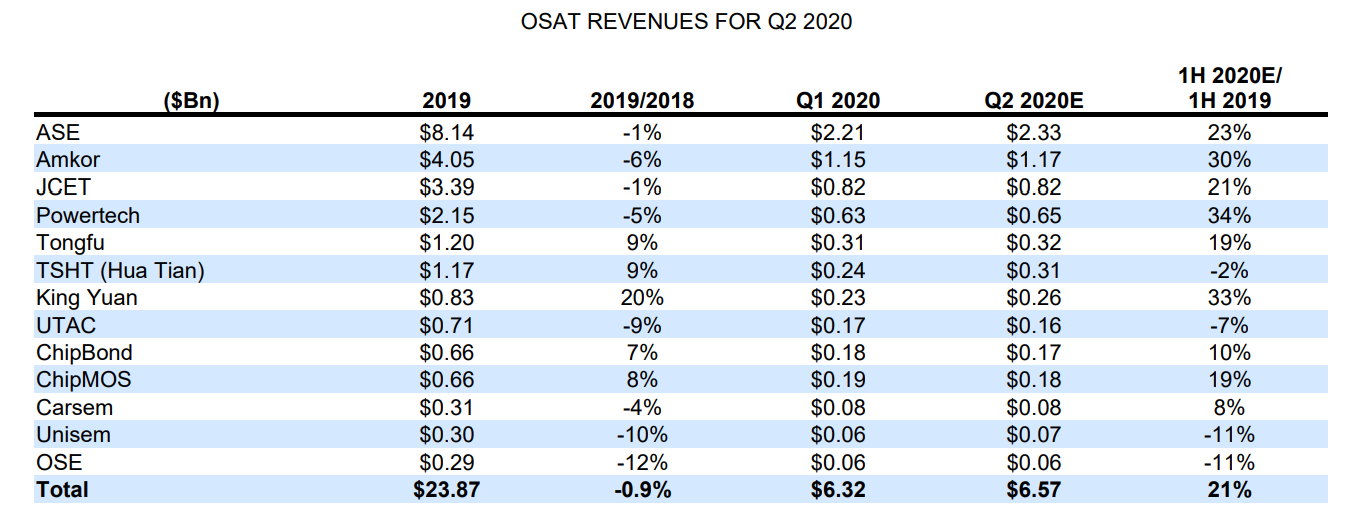The height and width of the screenshot is (525, 1364).
Task: Select King Yuan 1H growth value '33%'
Action: [1230, 297]
